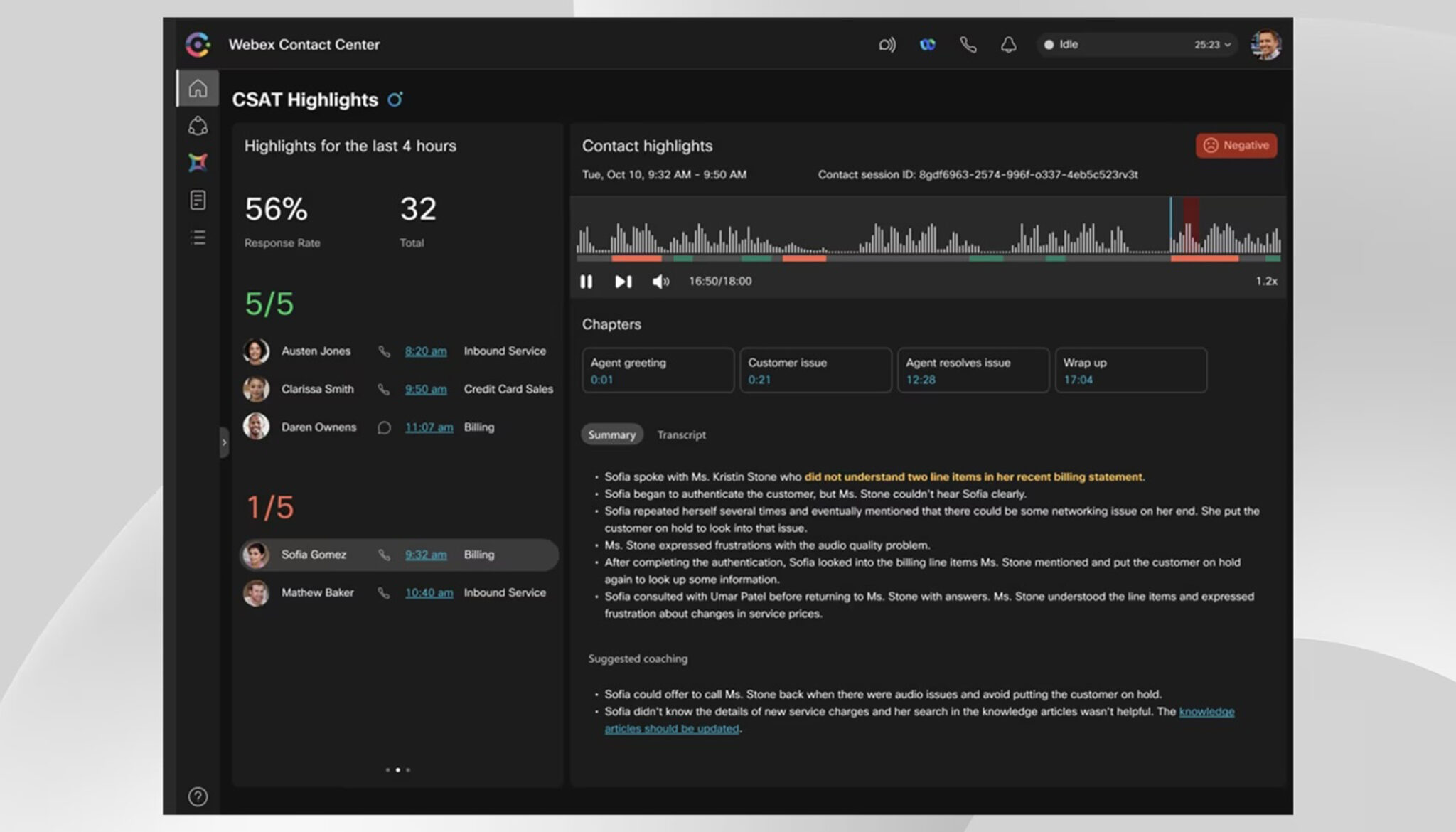The image size is (1456, 832).
Task: Change the 1.2x playback speed
Action: pos(1265,282)
